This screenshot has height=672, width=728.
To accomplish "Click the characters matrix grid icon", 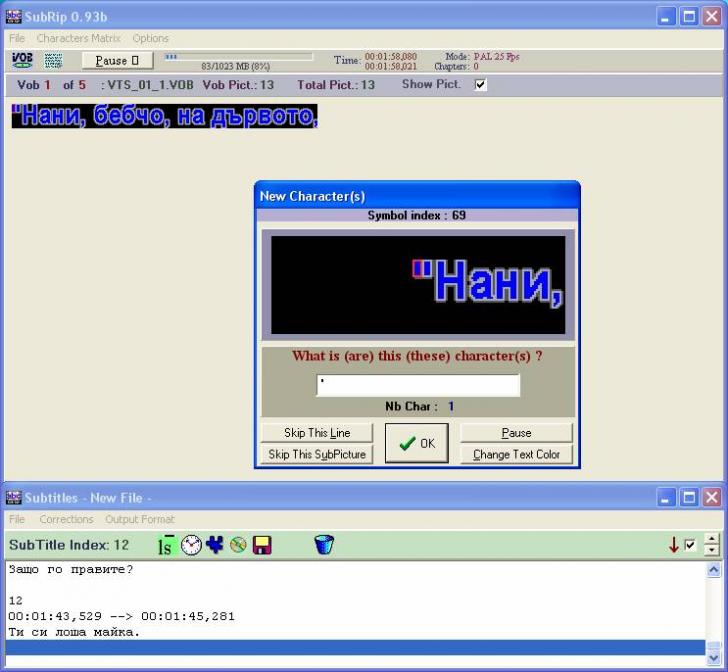I will pyautogui.click(x=53, y=61).
